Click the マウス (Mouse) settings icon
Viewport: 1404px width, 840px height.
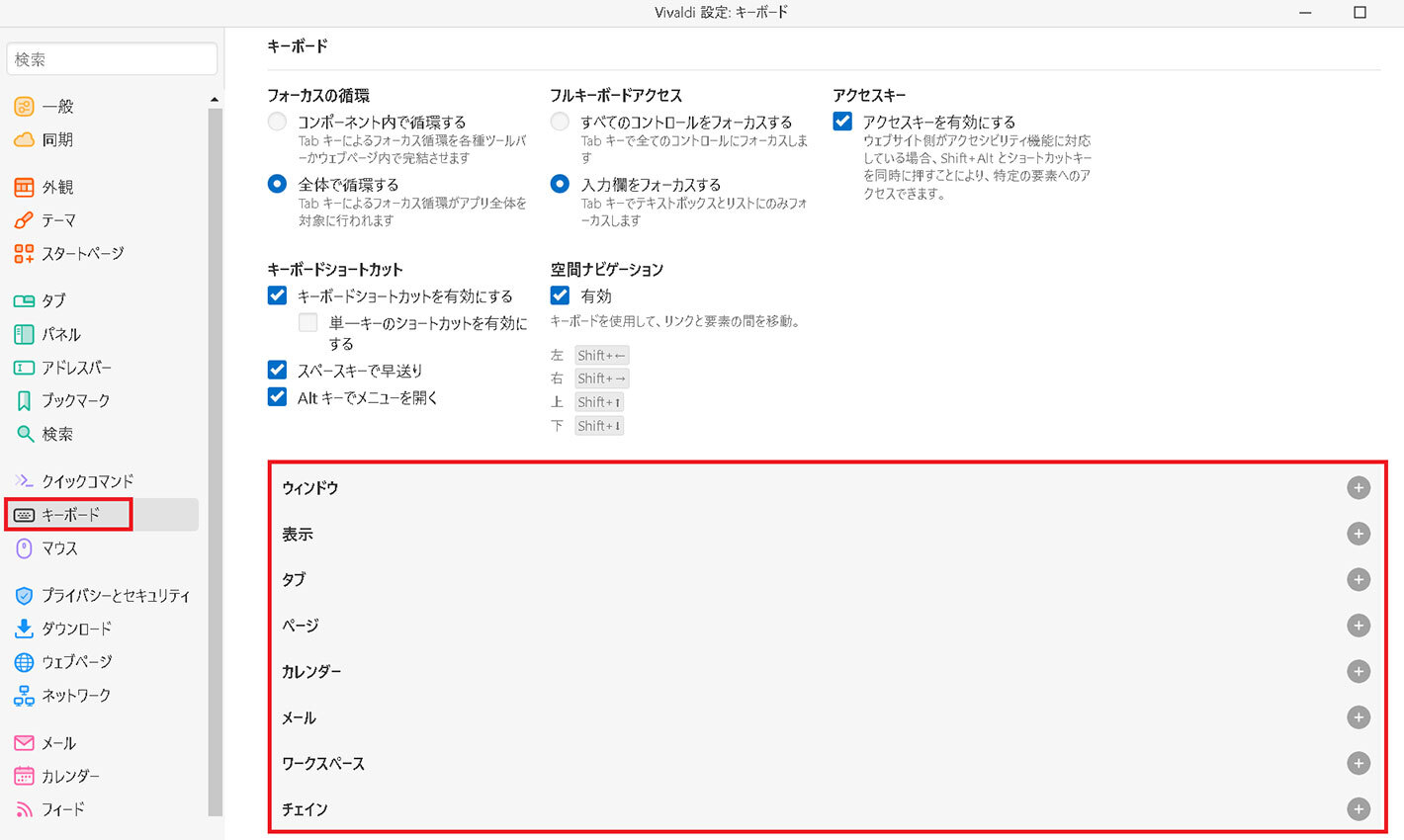pyautogui.click(x=24, y=548)
